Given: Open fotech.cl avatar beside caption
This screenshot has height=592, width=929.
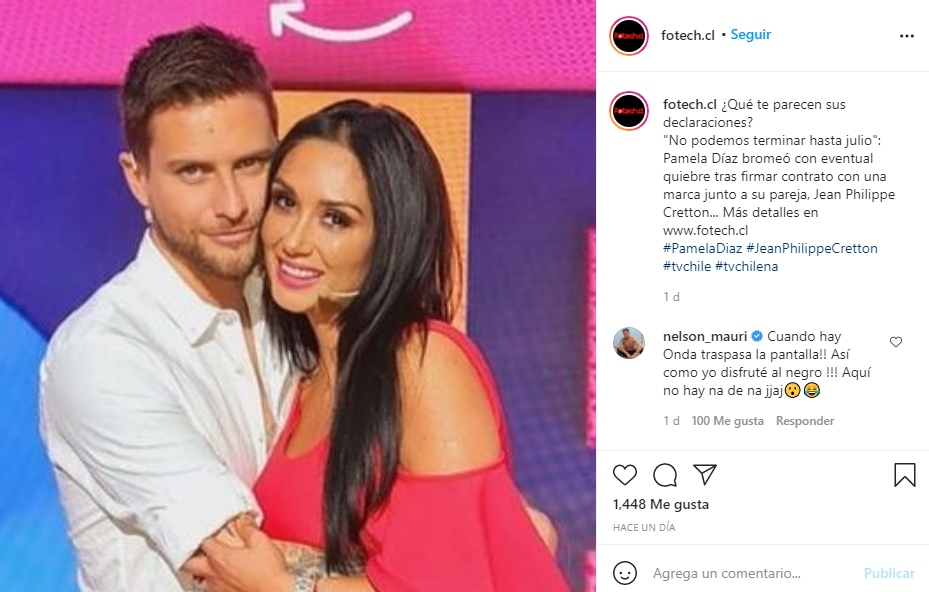Looking at the screenshot, I should pyautogui.click(x=629, y=111).
